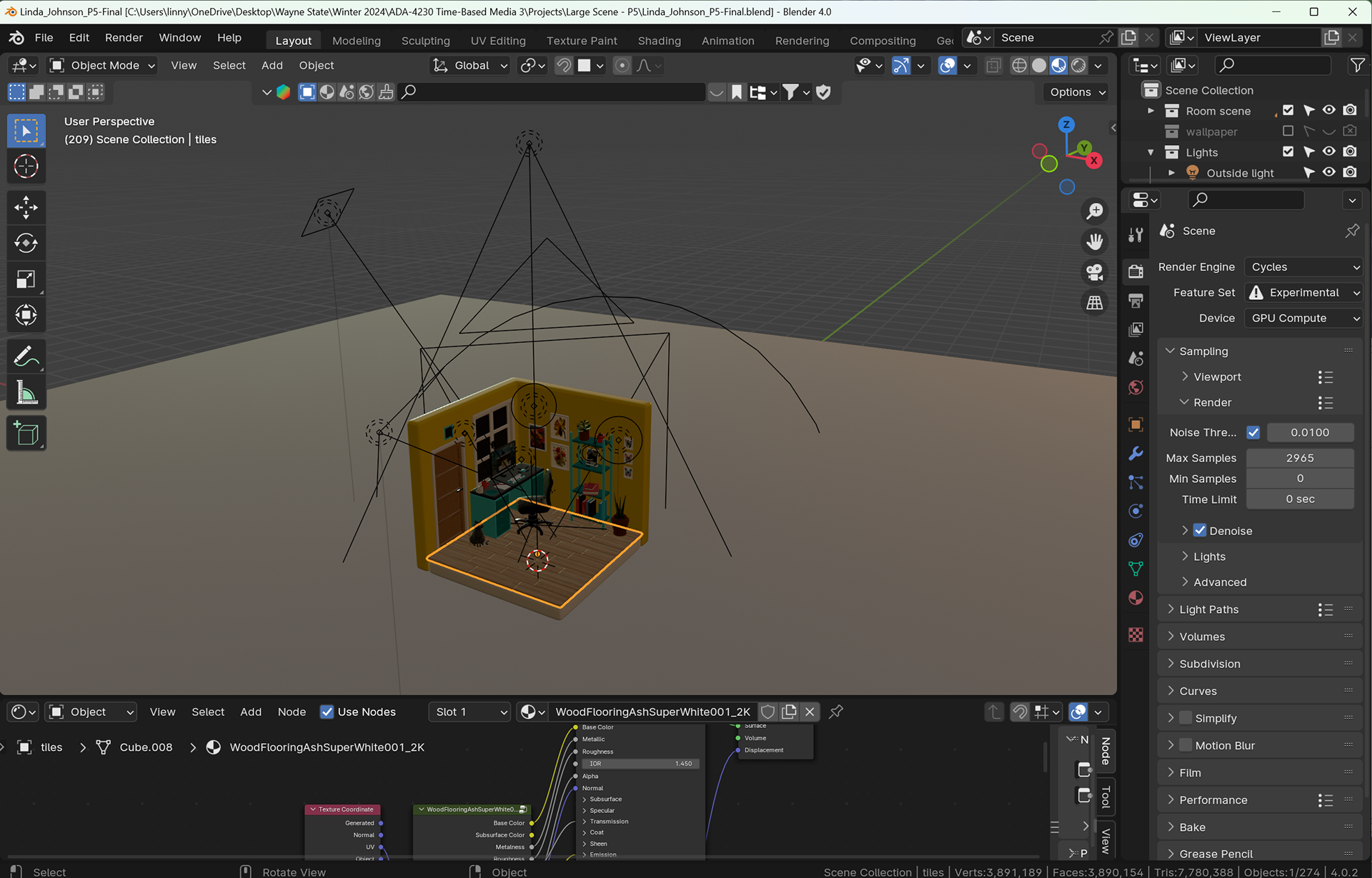Click the Measure tool icon

click(x=26, y=393)
